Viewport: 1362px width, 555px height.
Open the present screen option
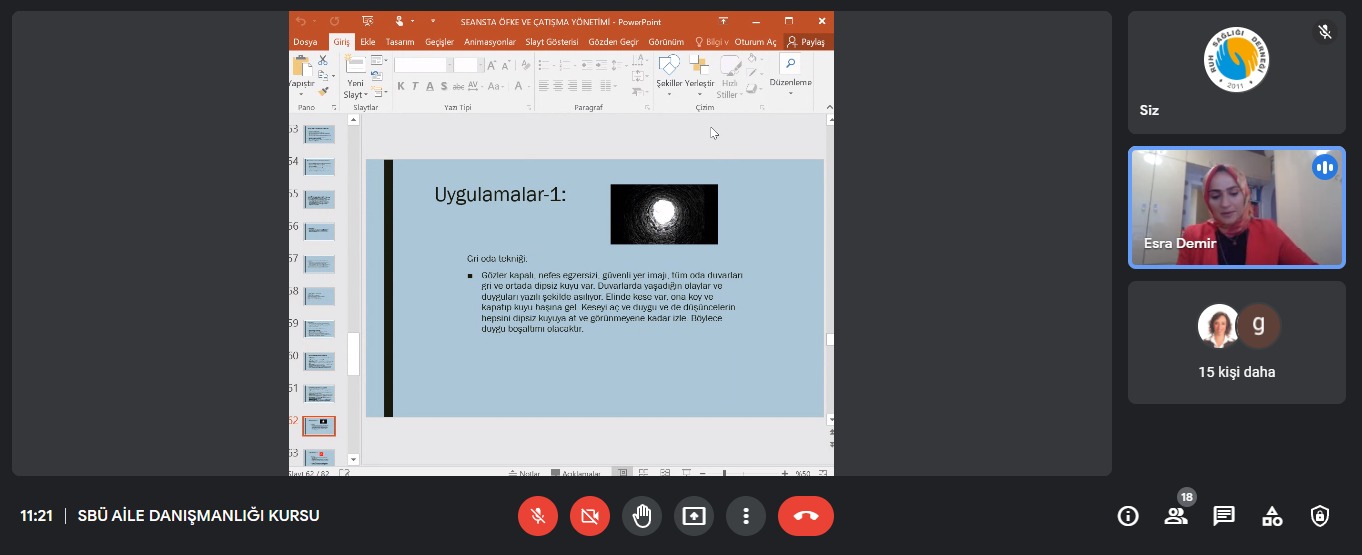coord(693,516)
